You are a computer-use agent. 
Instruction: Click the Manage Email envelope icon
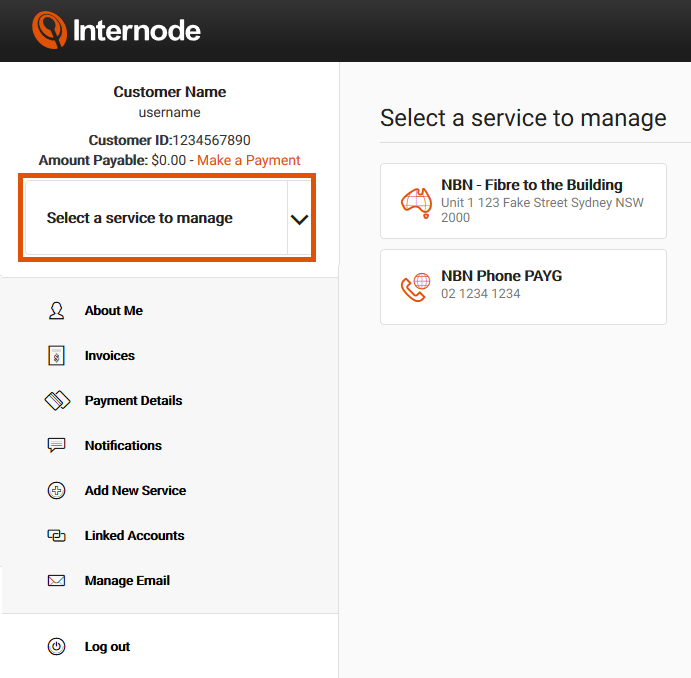click(56, 581)
